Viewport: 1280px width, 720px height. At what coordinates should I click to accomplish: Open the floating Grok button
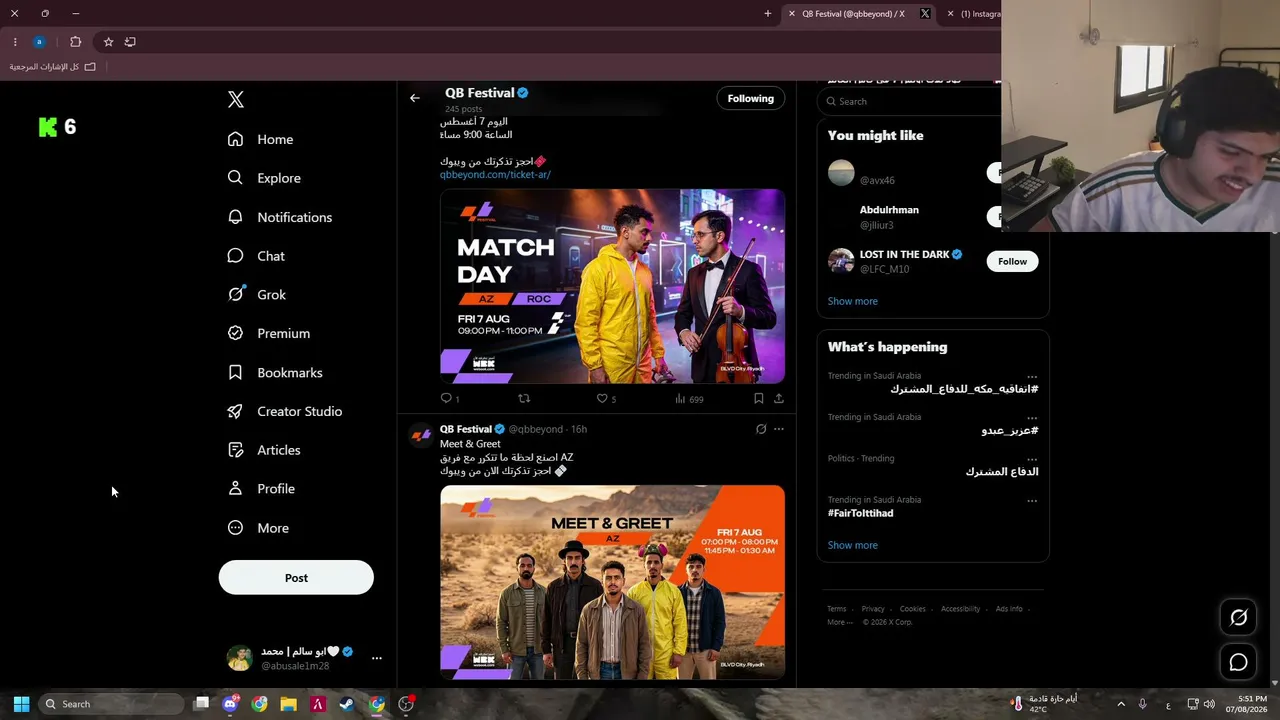(1238, 618)
